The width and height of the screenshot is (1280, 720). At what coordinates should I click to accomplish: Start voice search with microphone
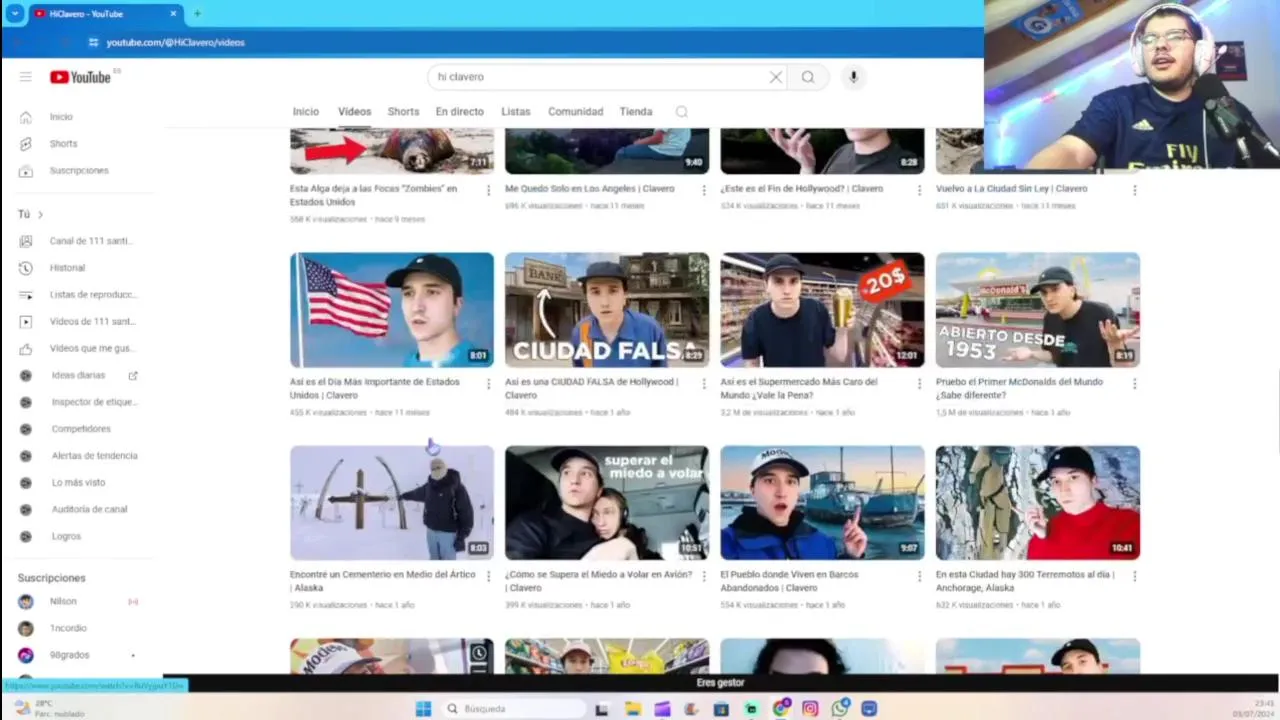tap(853, 77)
